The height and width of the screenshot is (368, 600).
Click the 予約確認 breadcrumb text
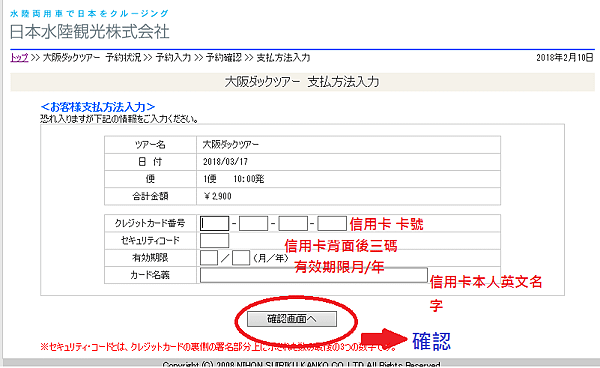pos(224,58)
